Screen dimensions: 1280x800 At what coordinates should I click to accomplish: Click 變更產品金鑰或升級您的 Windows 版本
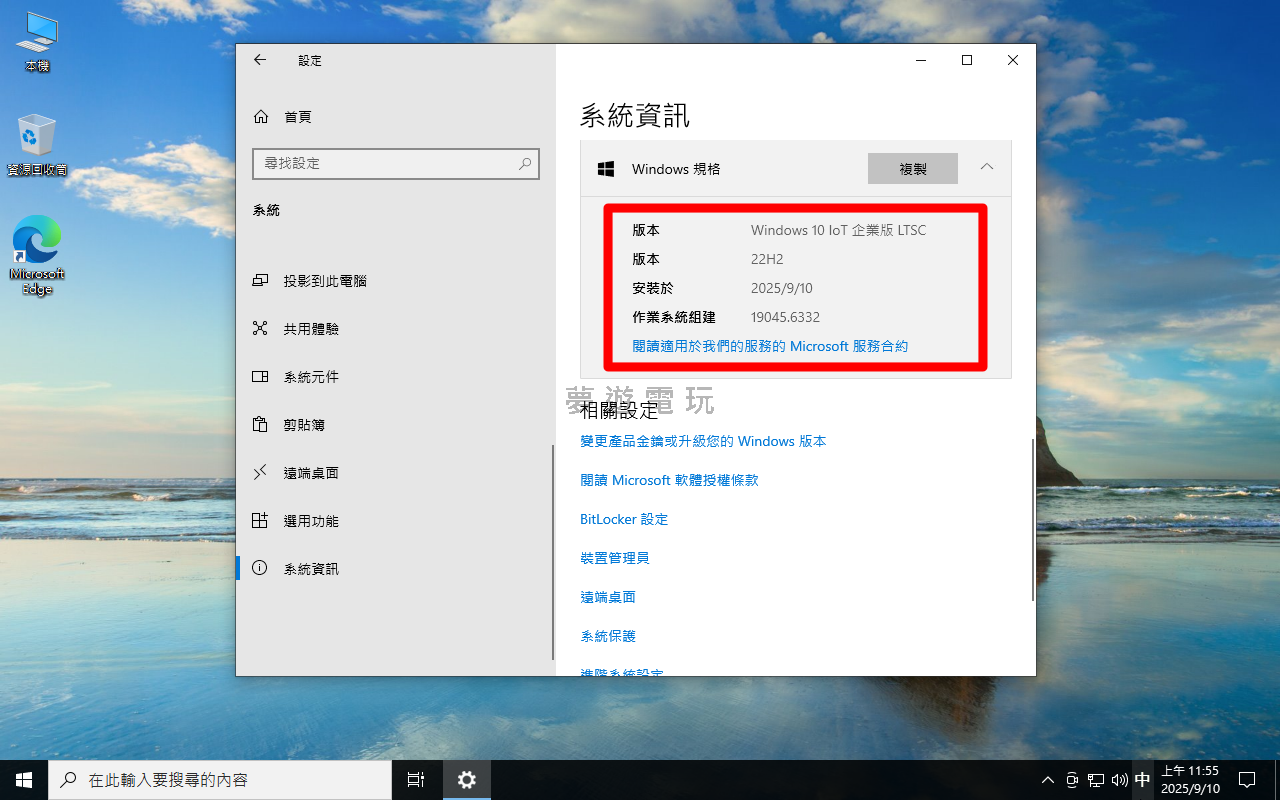[703, 441]
